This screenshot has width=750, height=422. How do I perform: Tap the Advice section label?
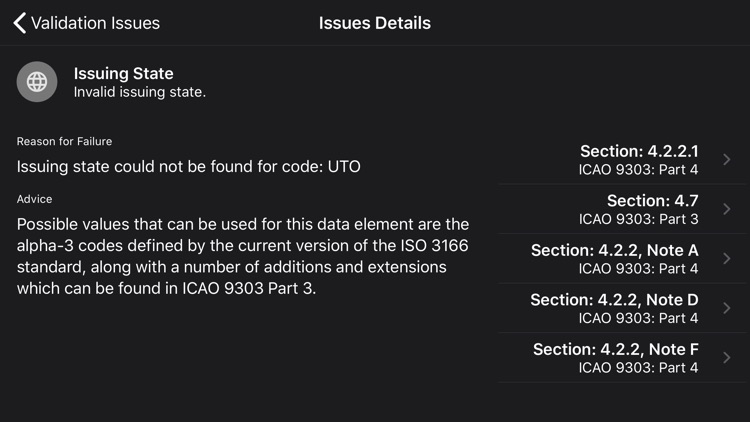pyautogui.click(x=34, y=199)
